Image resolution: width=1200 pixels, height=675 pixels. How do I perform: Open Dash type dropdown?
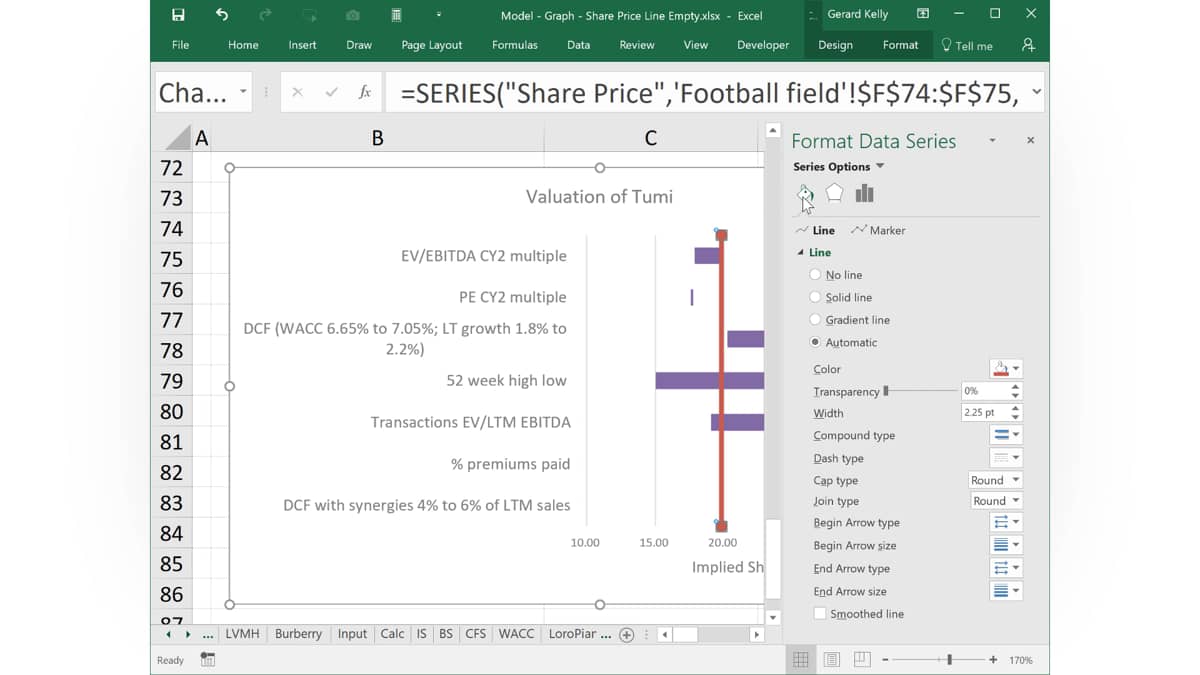(x=1005, y=458)
